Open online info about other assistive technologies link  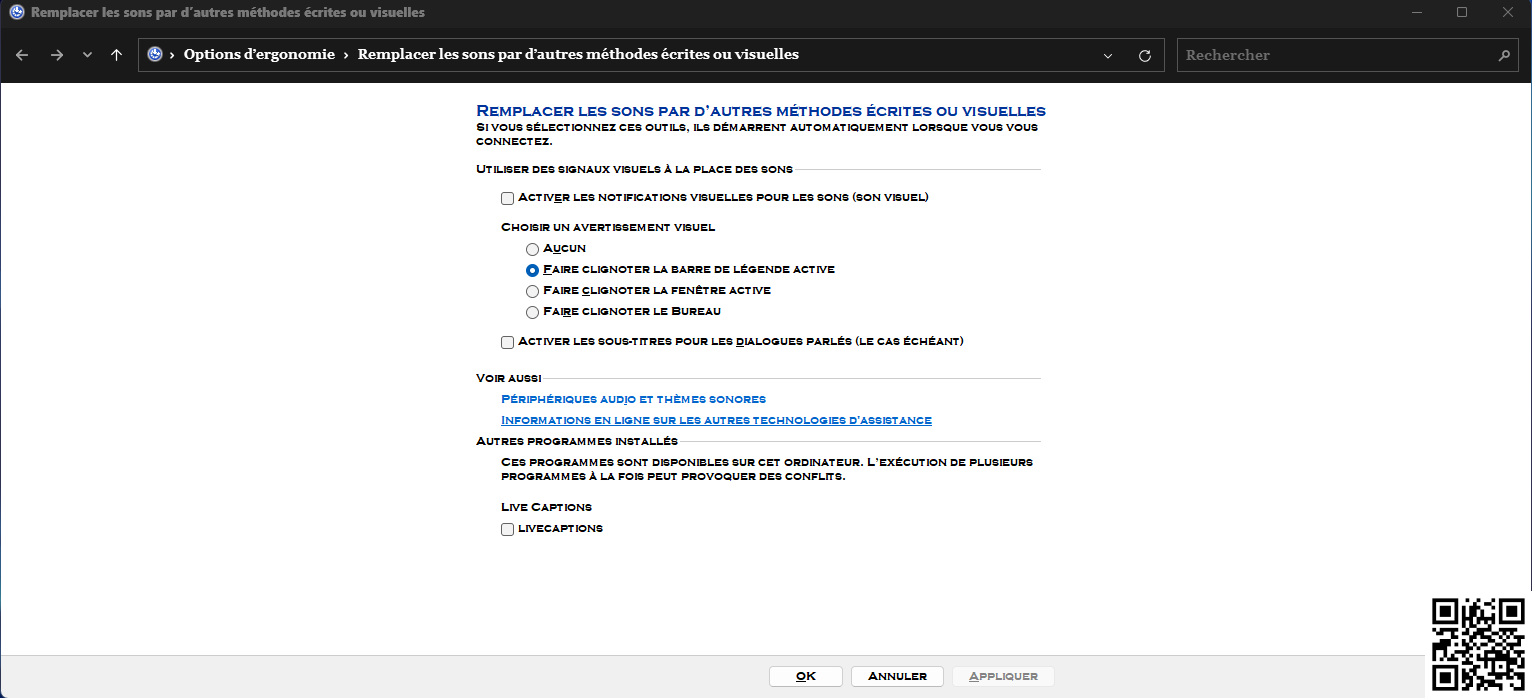click(716, 420)
